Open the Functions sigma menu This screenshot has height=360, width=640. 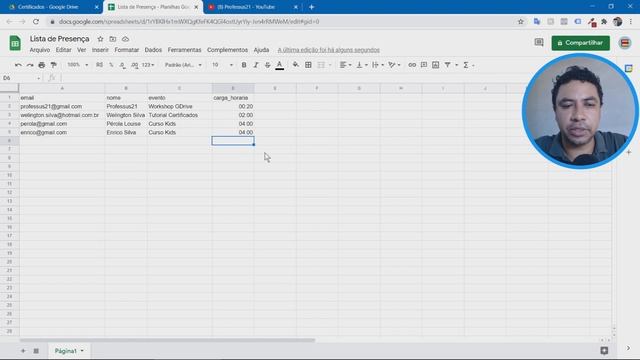[x=466, y=65]
